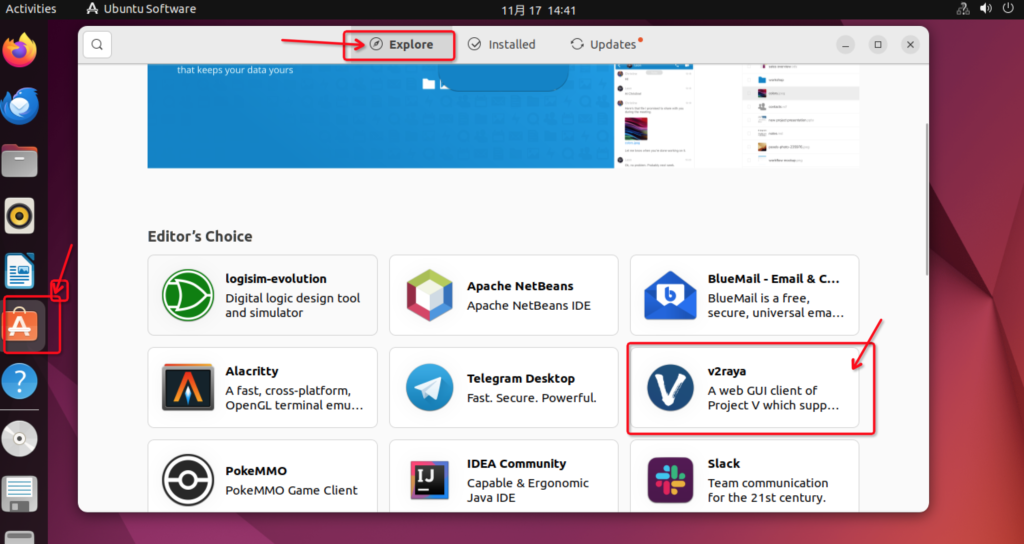Open the network status icon

point(963,9)
